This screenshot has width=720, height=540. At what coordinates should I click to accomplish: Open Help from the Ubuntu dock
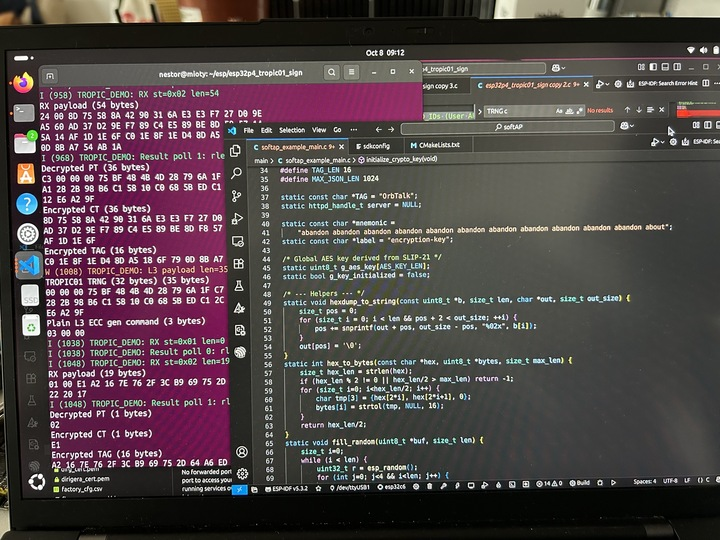[x=27, y=203]
